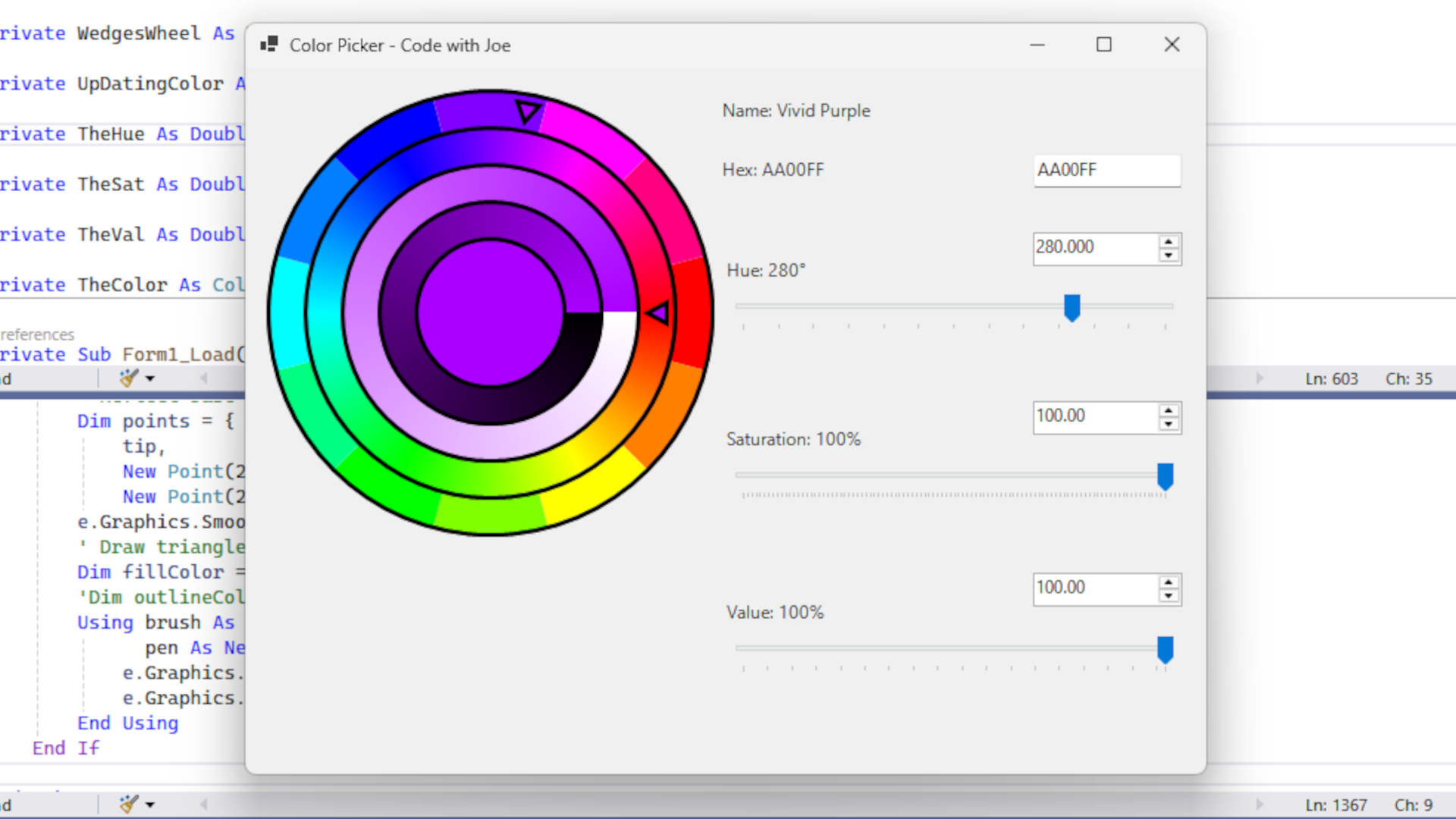1456x819 pixels.
Task: Click the 'Ln: 603' status indicator
Action: point(1332,378)
